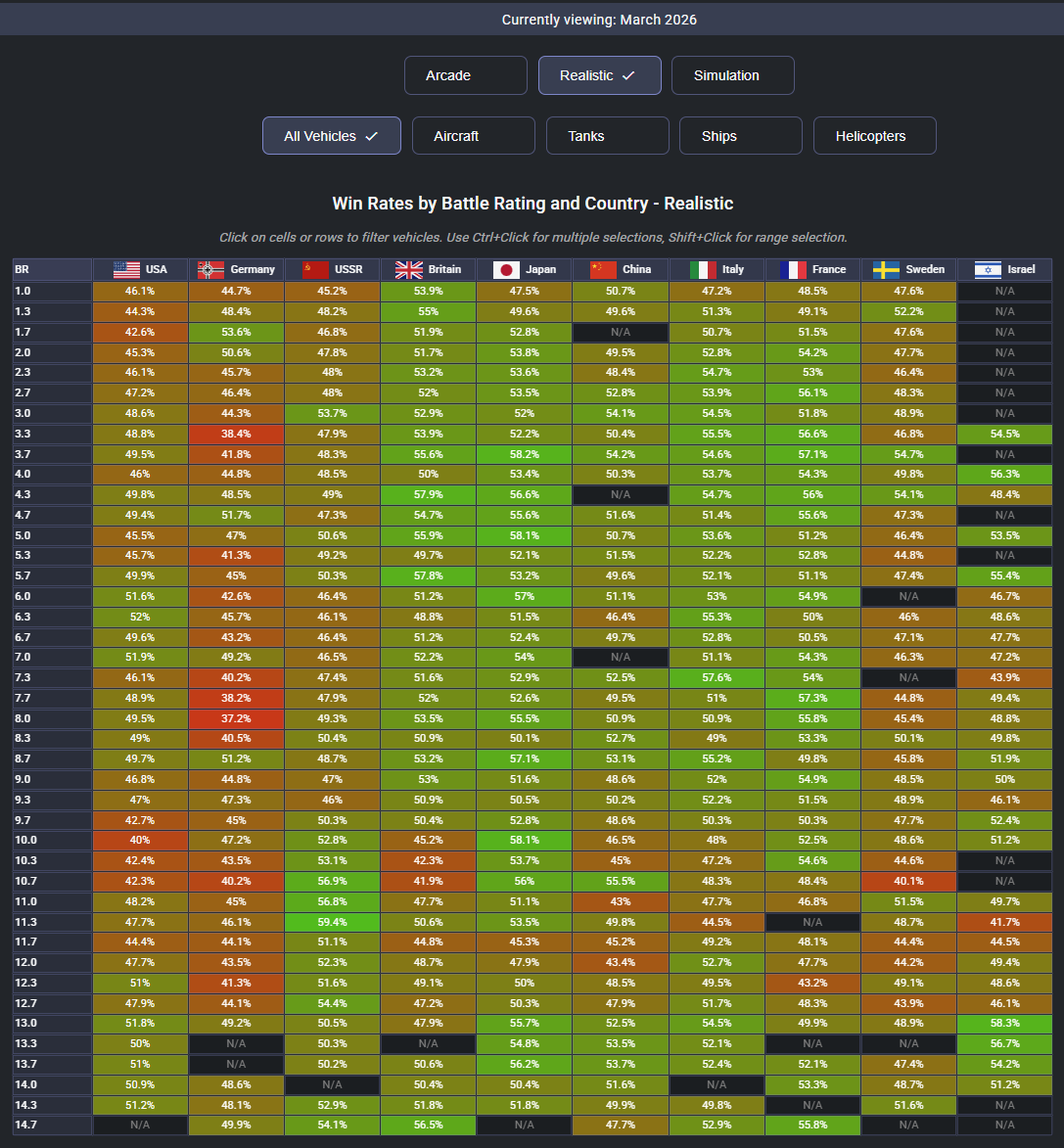Select the 10.0 battle rating row
Viewport: 1064px width, 1148px height.
point(52,840)
